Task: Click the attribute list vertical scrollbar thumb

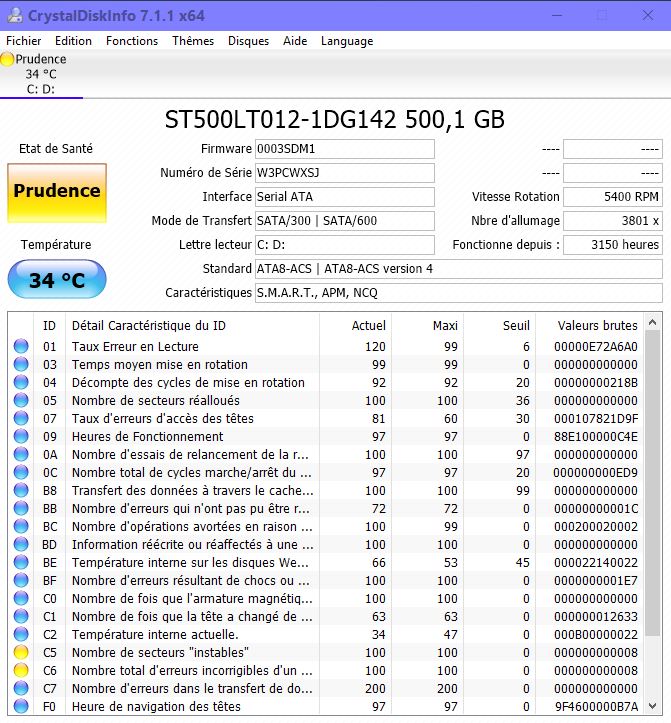Action: point(653,483)
